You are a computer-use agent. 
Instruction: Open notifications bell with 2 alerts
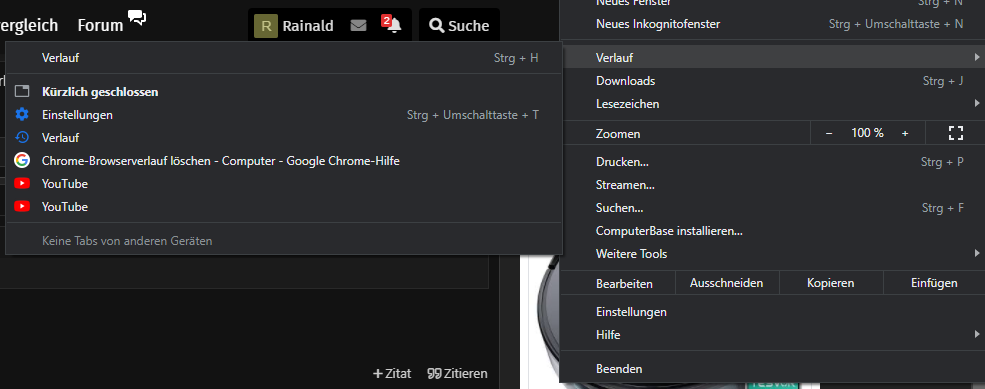(x=392, y=25)
